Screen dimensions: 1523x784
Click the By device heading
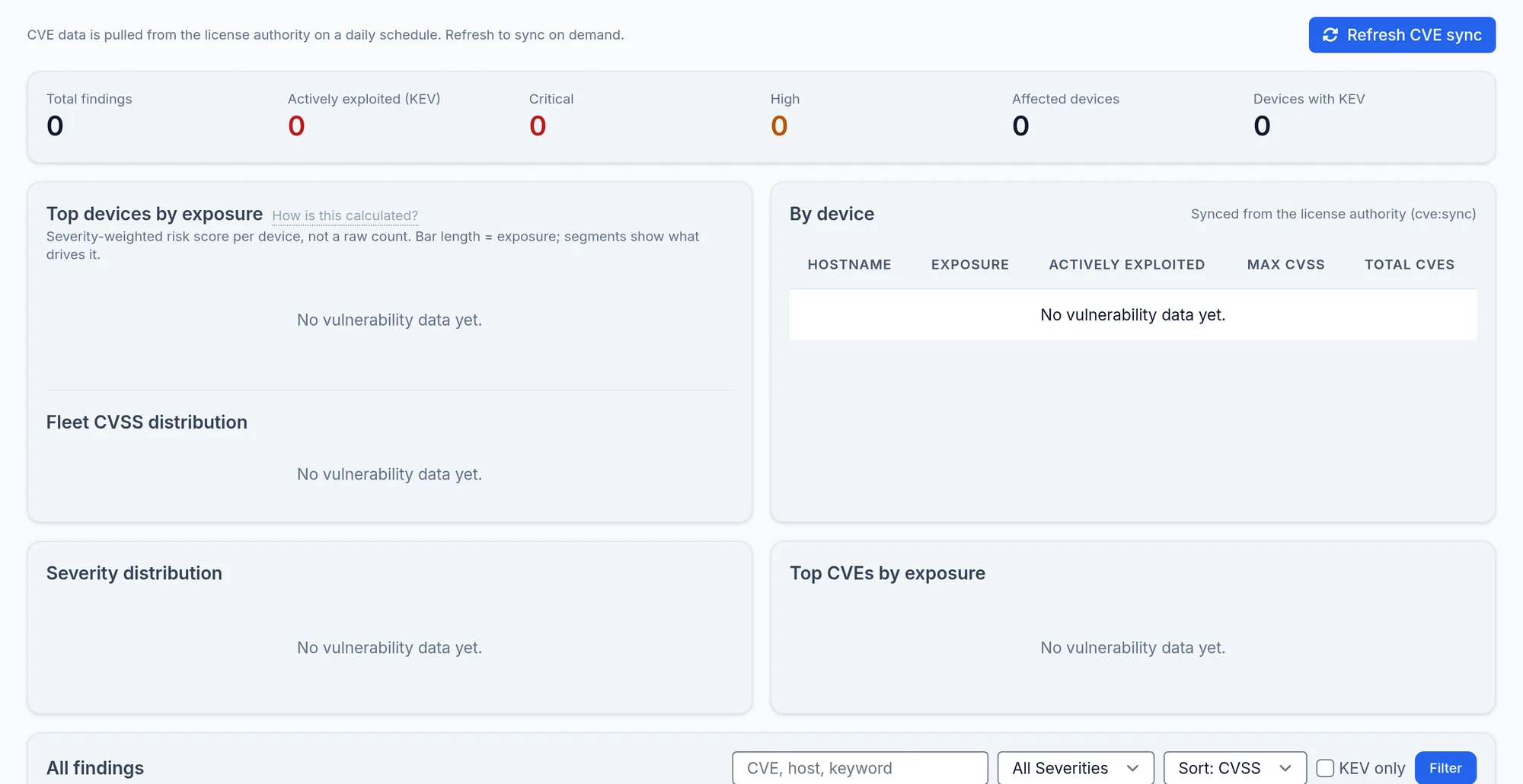click(x=832, y=214)
